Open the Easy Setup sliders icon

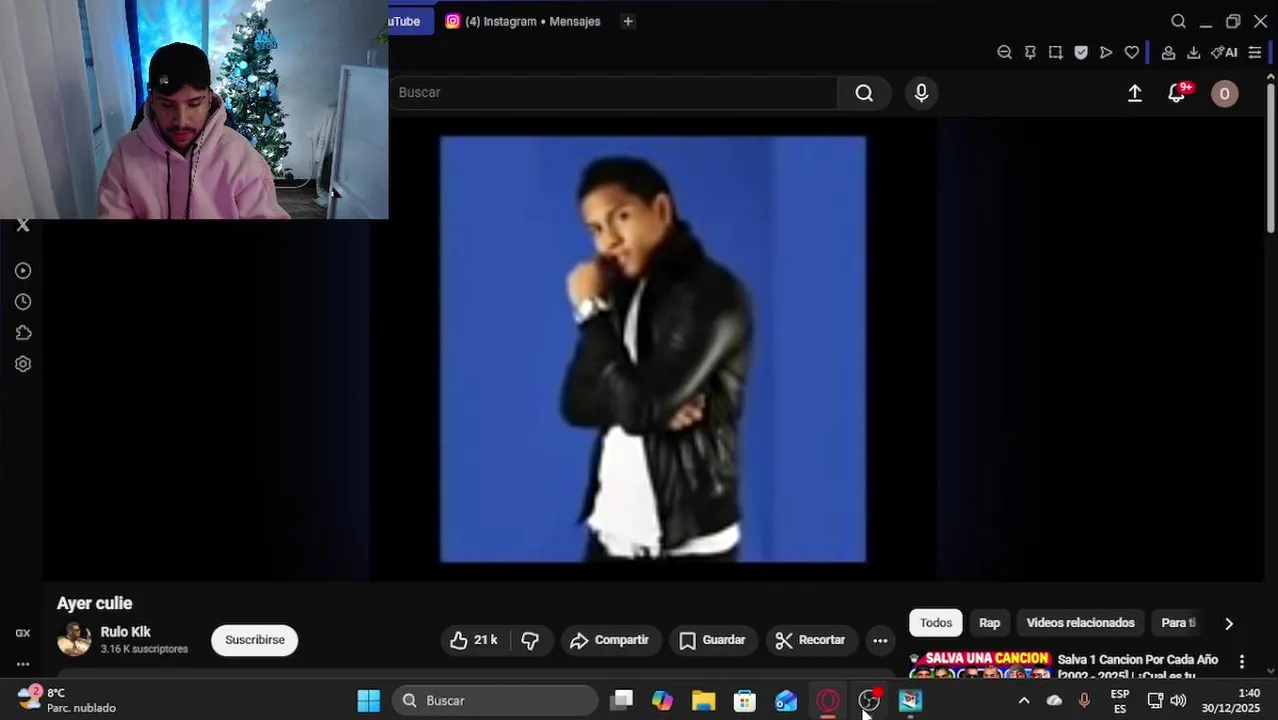click(1255, 53)
